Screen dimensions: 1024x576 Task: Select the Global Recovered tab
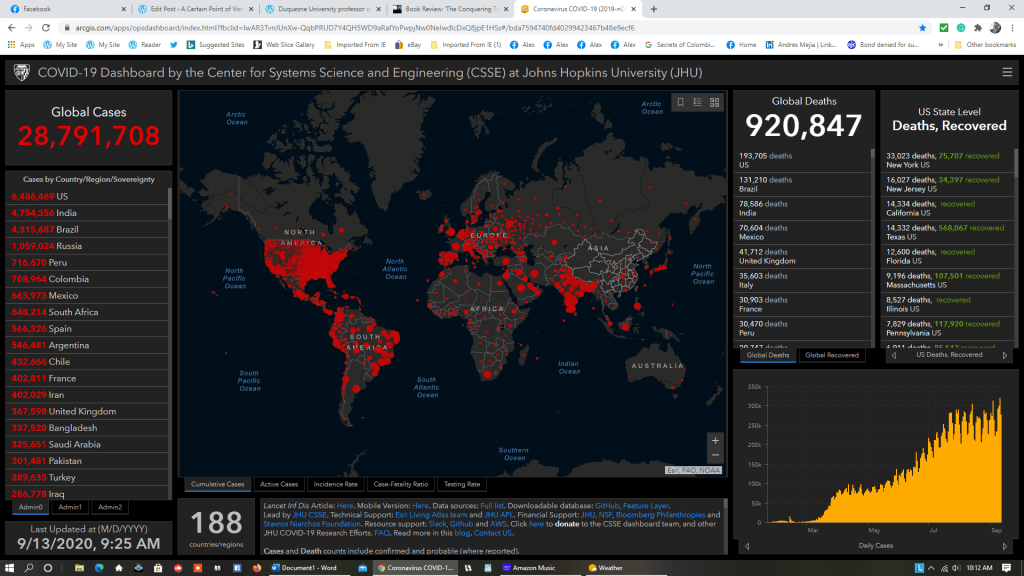coord(833,355)
